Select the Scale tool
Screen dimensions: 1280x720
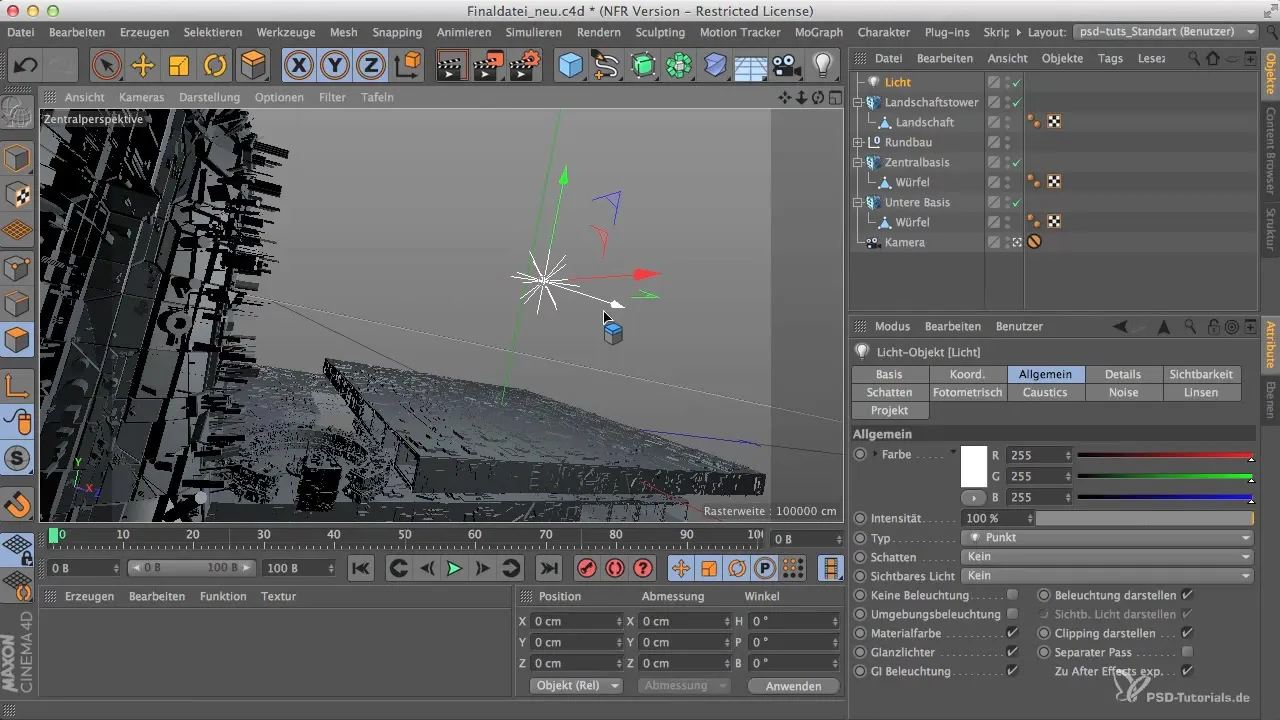tap(179, 66)
